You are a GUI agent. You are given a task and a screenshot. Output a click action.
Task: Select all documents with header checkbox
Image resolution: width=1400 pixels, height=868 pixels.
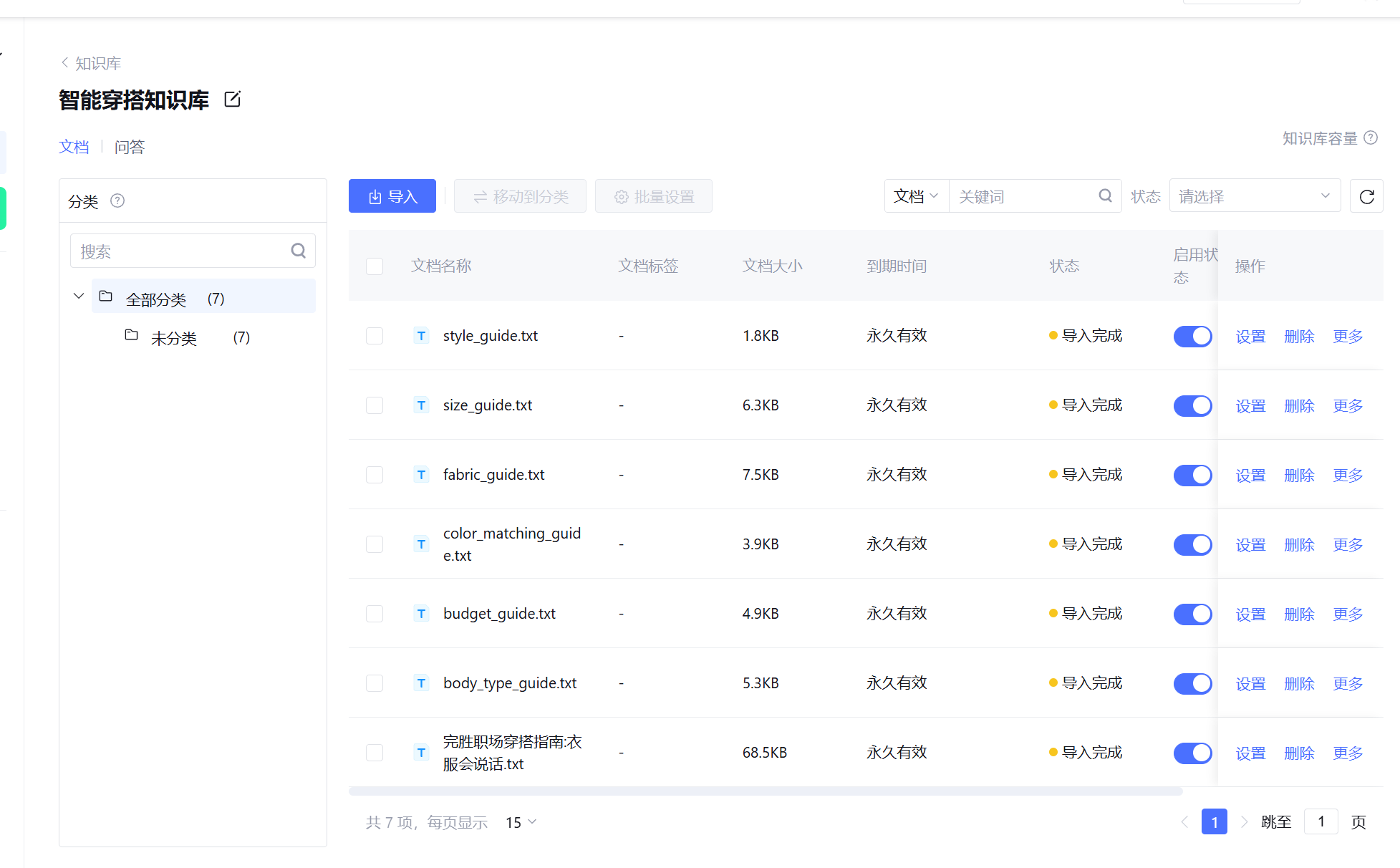tap(375, 266)
